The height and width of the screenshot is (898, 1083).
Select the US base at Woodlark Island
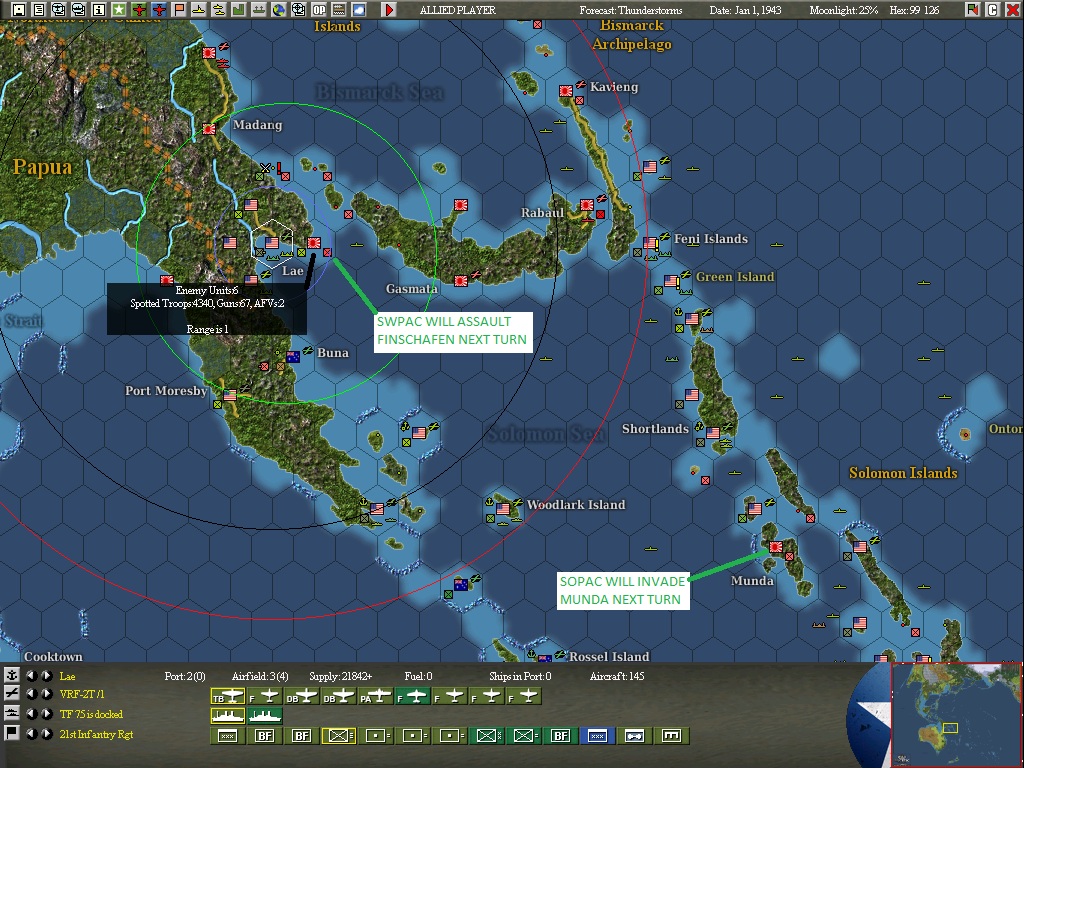click(x=503, y=509)
